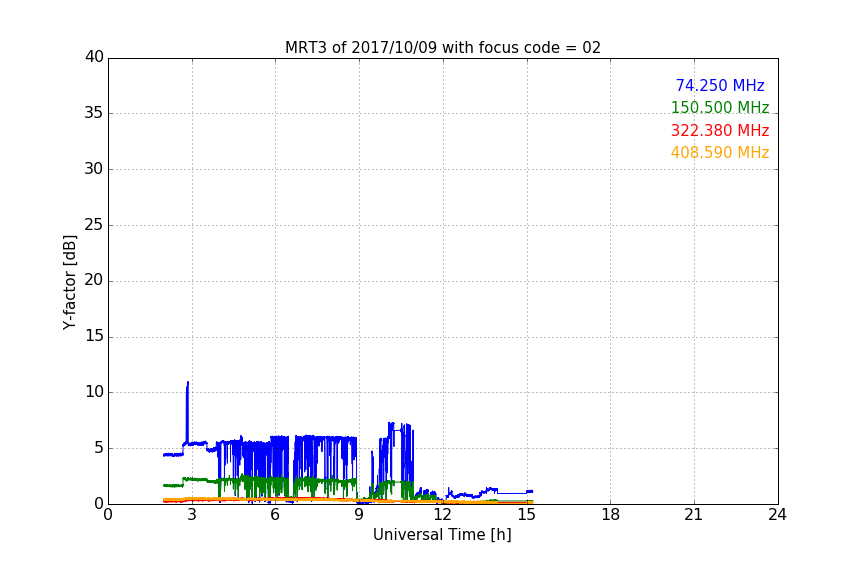Screen dimensions: 864x576
Task: Click the y-axis tick label 30
Action: [x=94, y=169]
